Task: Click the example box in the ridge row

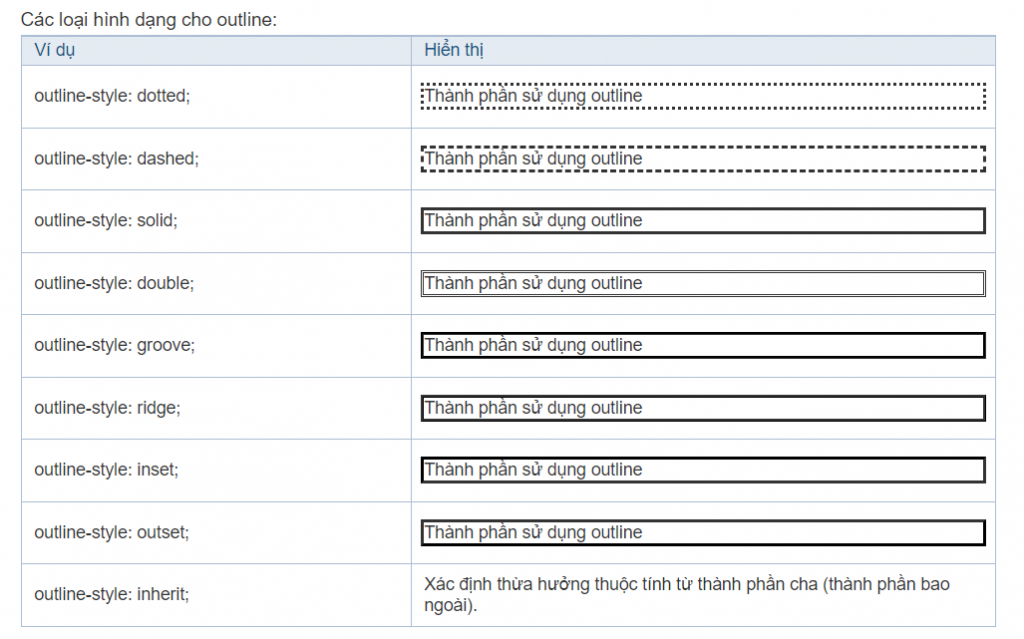Action: (x=703, y=408)
